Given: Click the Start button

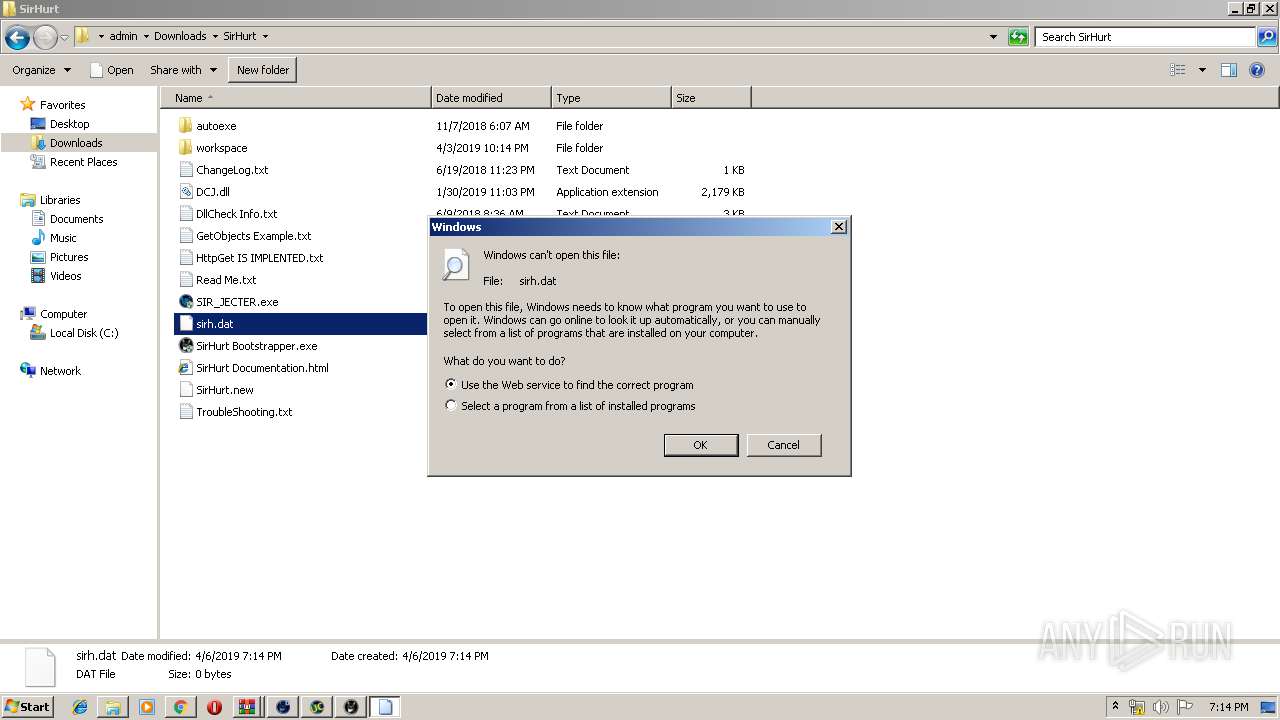Looking at the screenshot, I should [x=28, y=707].
